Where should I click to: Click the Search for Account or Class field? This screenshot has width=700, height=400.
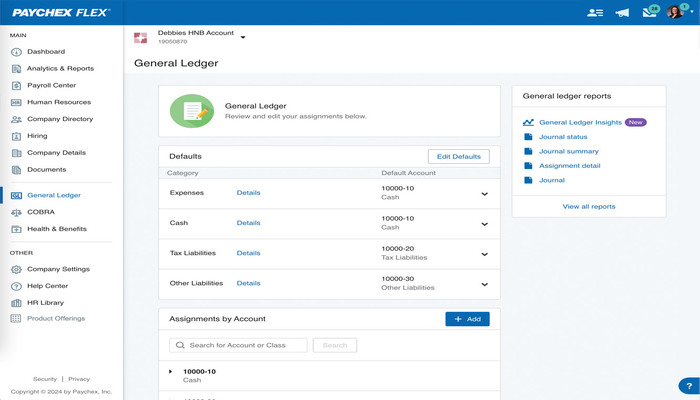tap(238, 345)
